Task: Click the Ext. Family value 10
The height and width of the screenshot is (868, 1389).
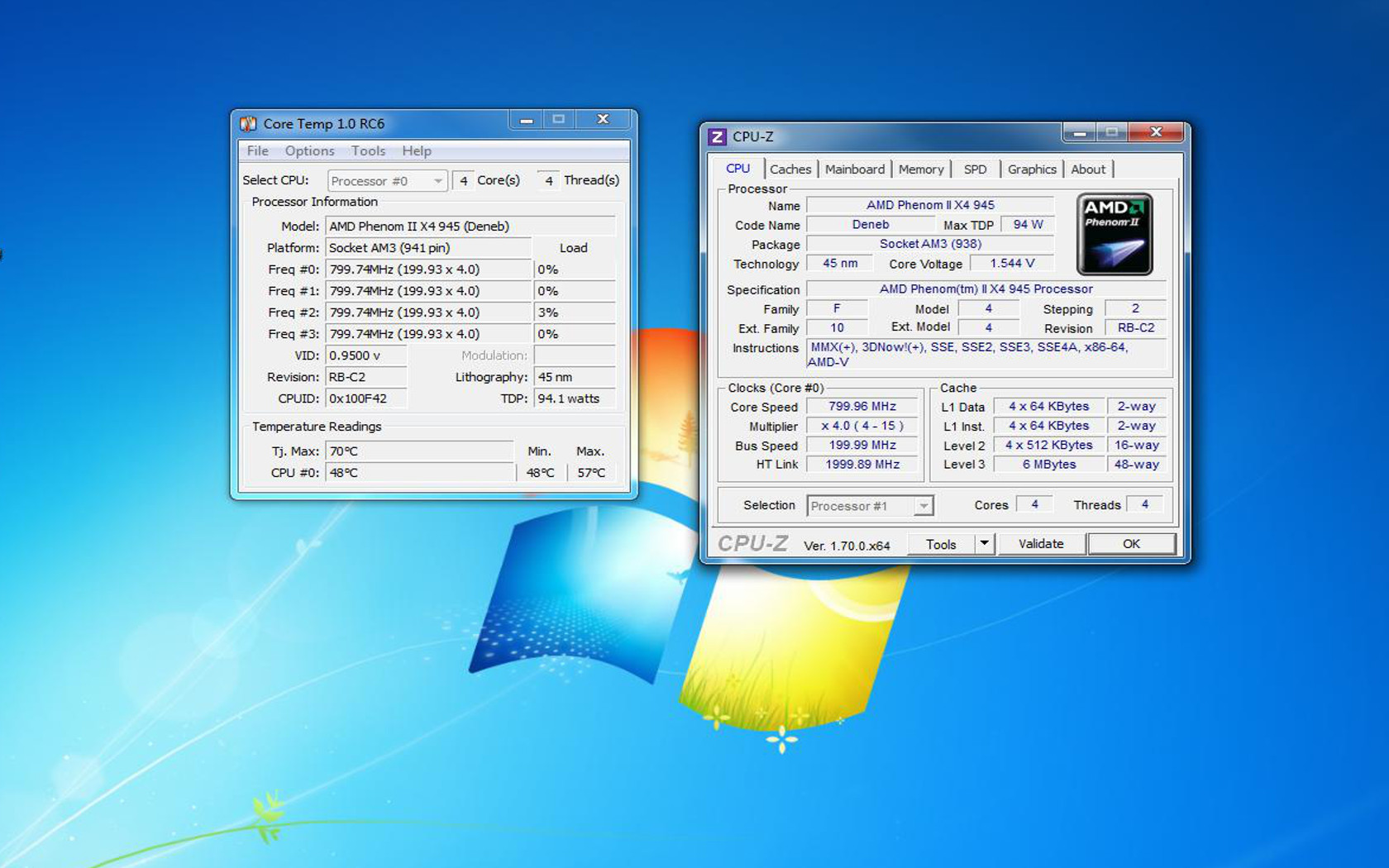Action: click(837, 328)
